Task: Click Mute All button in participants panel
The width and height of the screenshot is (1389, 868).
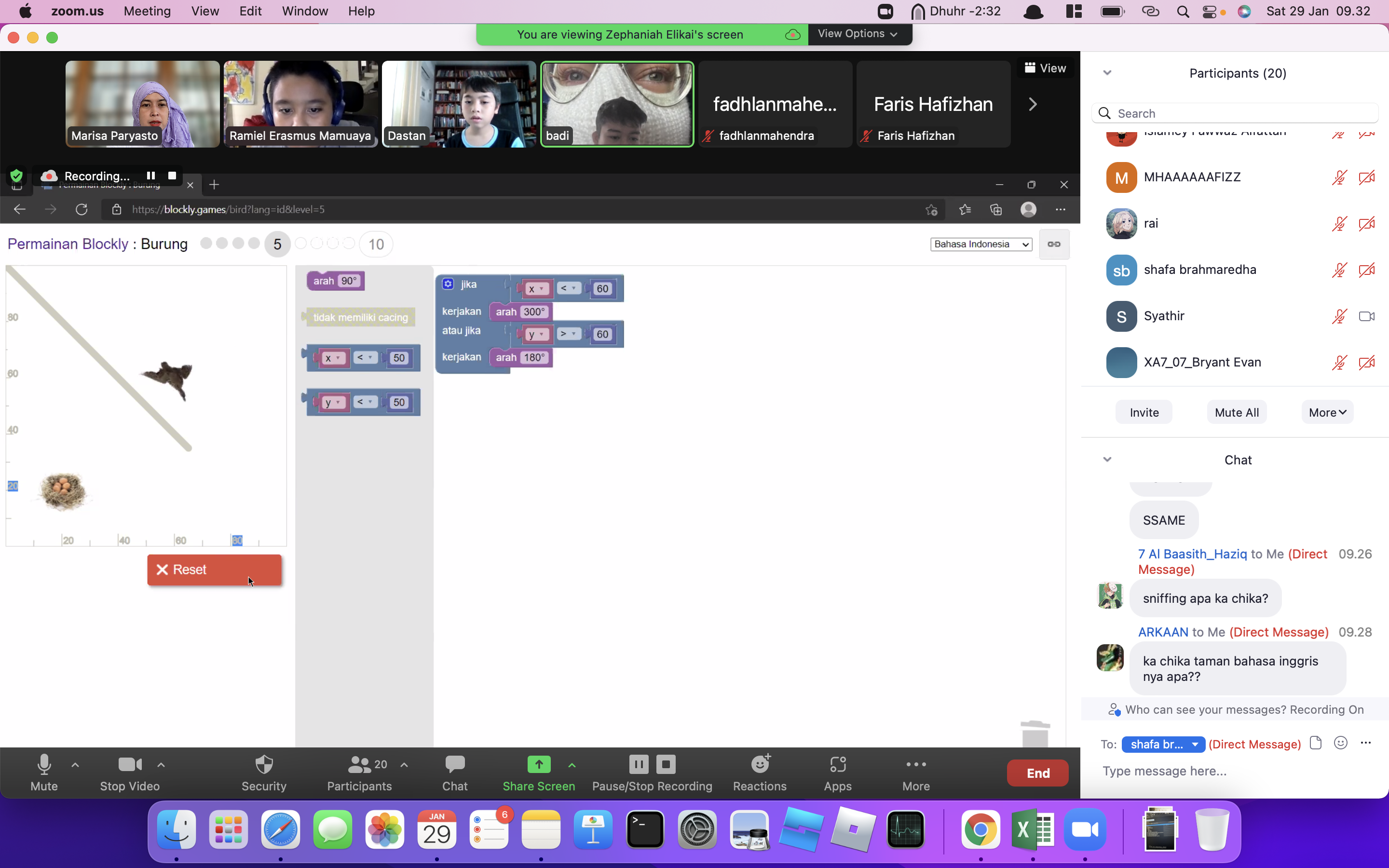Action: tap(1237, 412)
